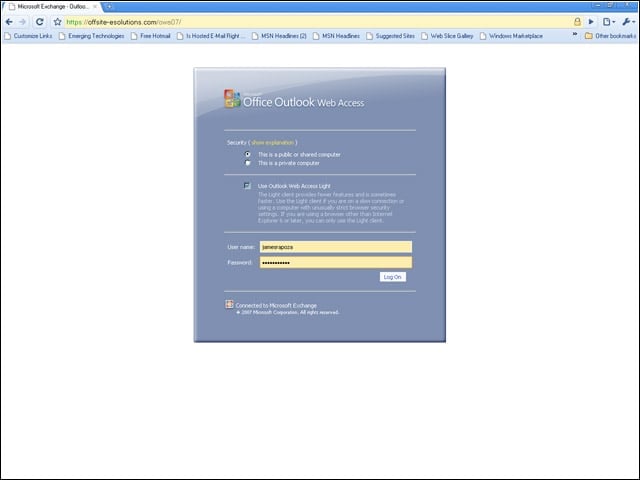Go back with the browser back arrow
640x480 pixels.
[9, 22]
